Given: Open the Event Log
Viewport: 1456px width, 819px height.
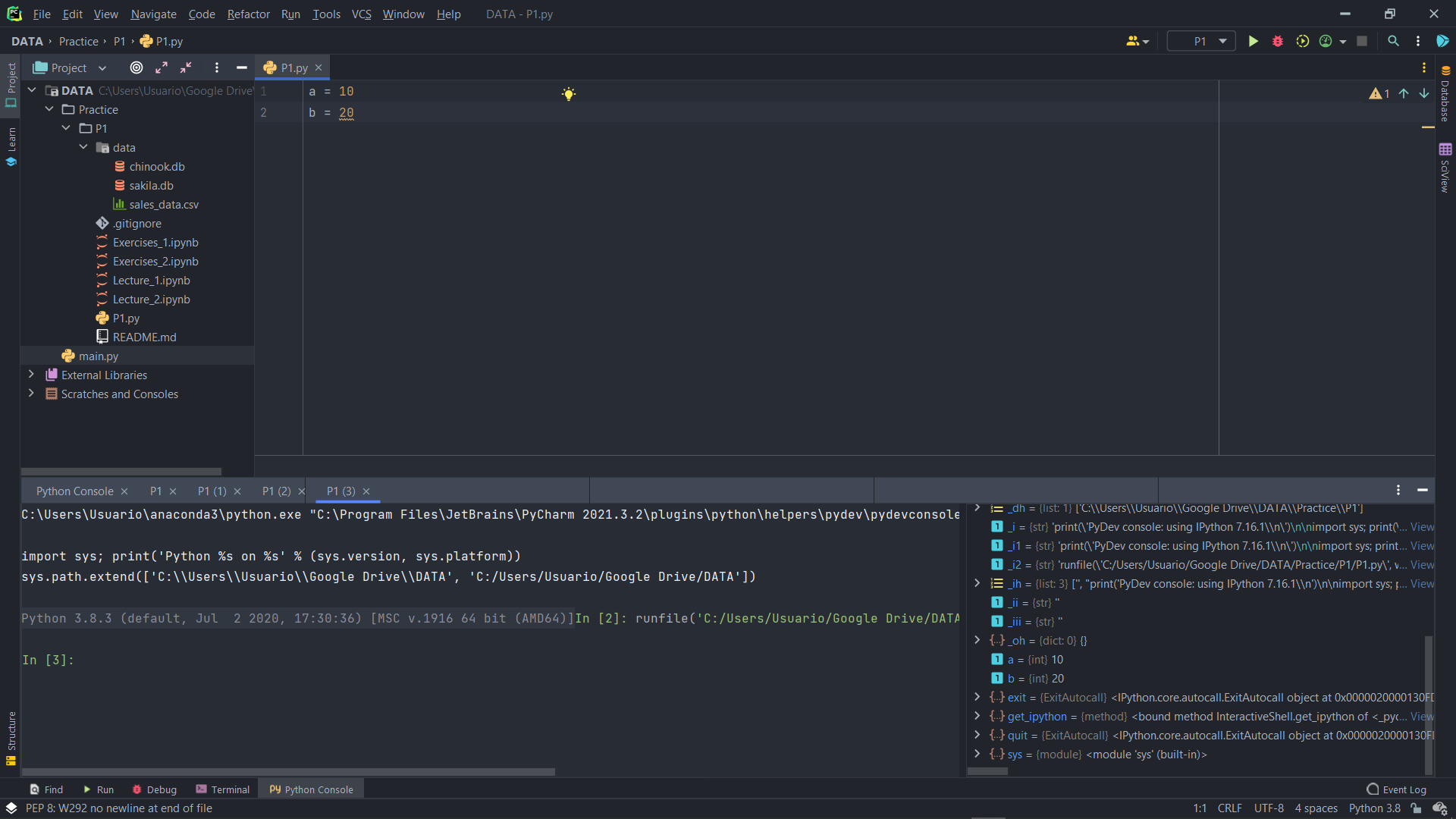Looking at the screenshot, I should point(1396,789).
